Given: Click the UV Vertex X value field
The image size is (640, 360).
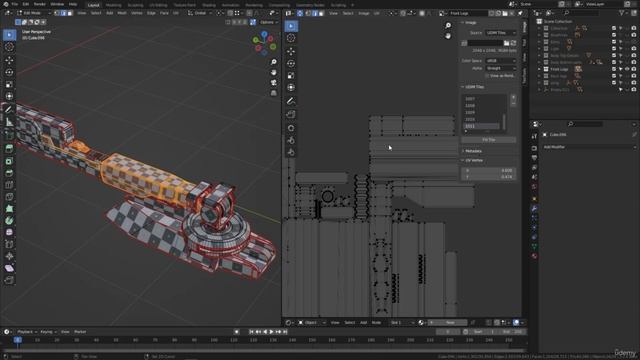Looking at the screenshot, I should (489, 171).
